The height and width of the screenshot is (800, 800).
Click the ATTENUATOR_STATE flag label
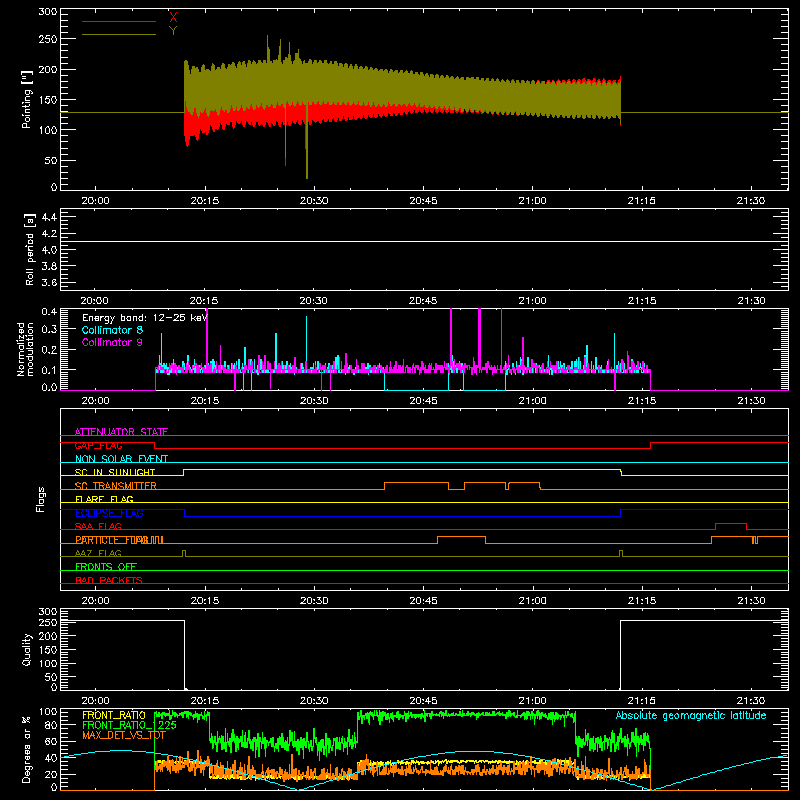(x=121, y=432)
